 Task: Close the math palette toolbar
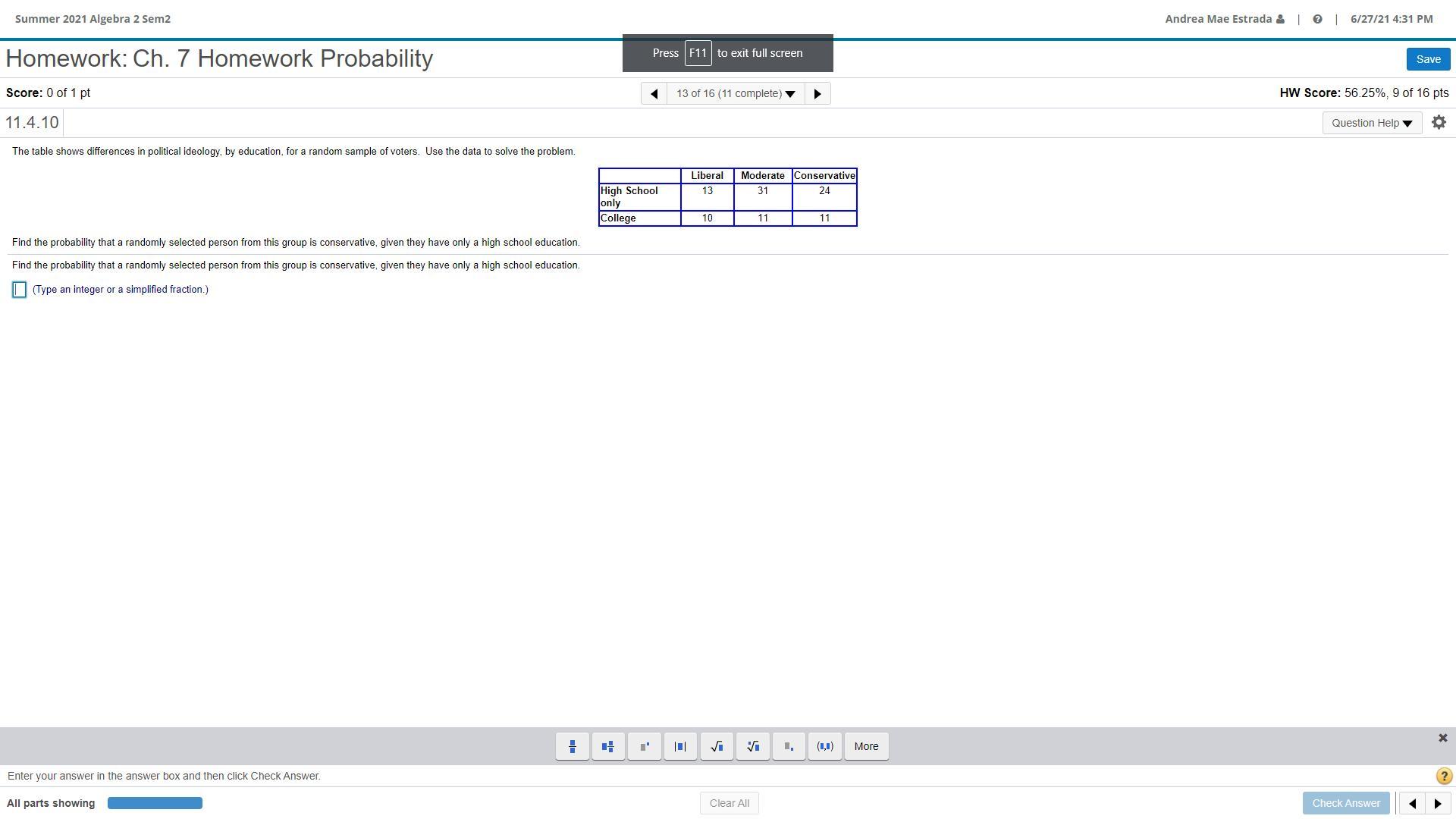[x=1442, y=738]
